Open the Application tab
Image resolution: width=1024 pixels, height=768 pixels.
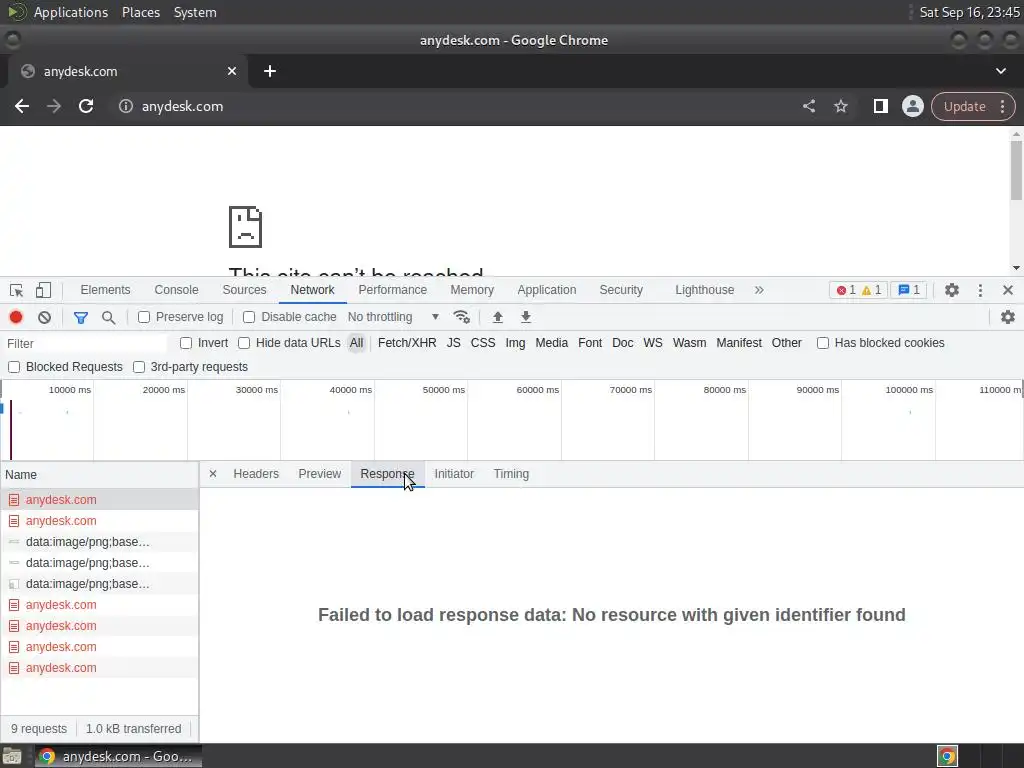pyautogui.click(x=547, y=291)
